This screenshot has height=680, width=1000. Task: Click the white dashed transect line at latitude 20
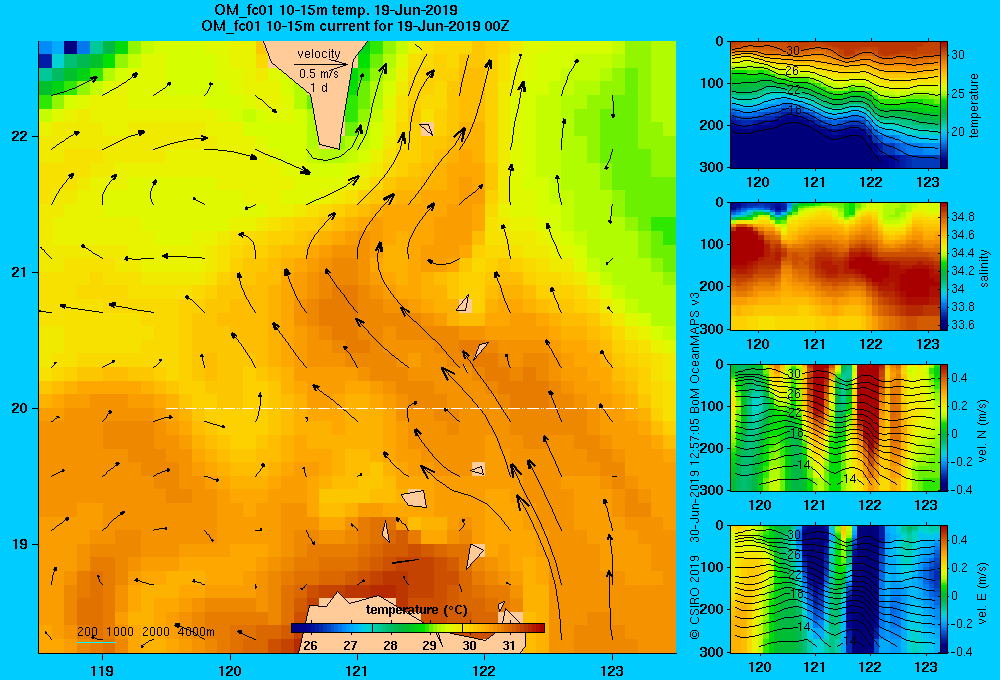pos(402,408)
